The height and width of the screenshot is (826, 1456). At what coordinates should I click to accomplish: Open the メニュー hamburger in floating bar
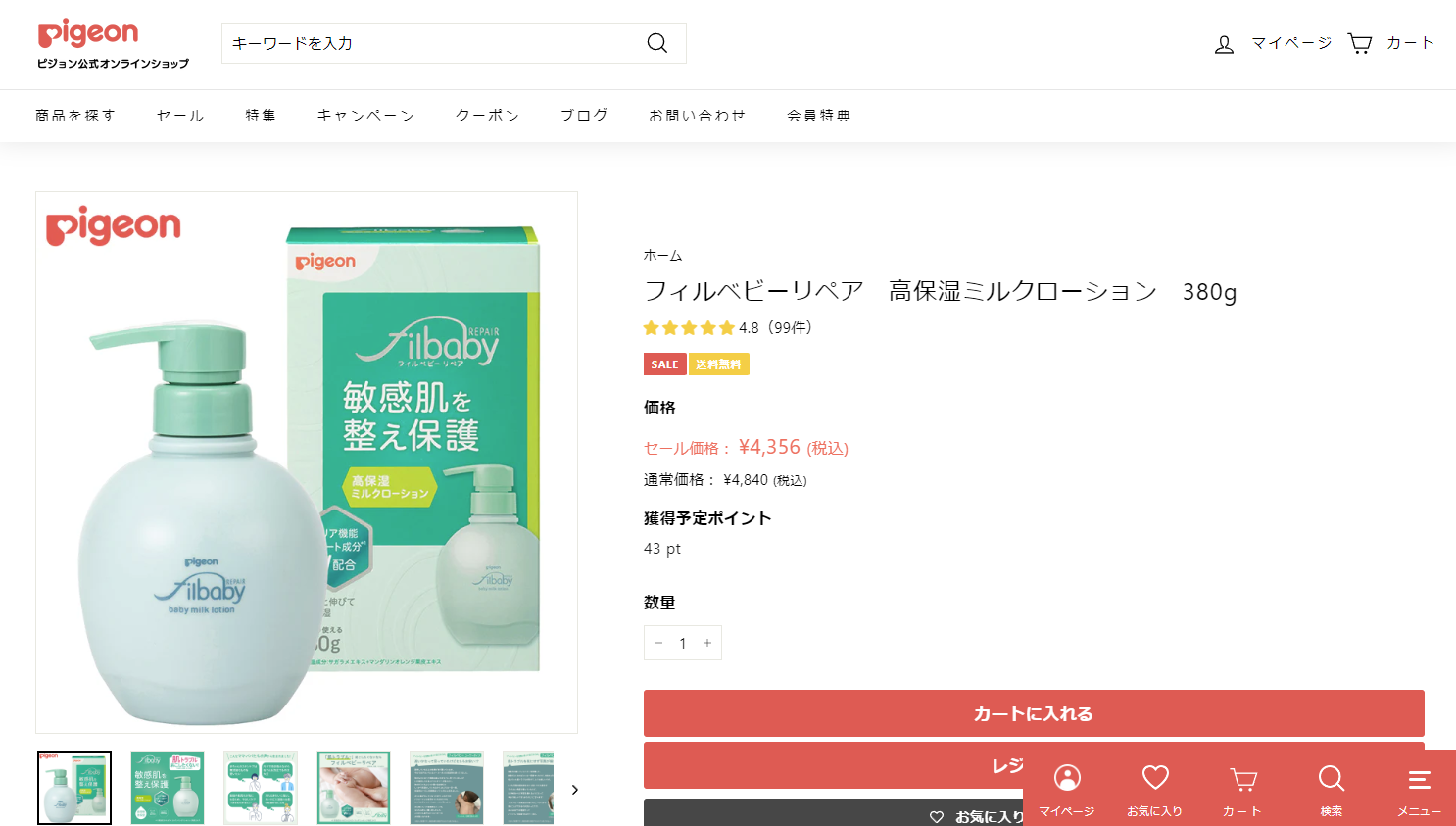point(1419,791)
